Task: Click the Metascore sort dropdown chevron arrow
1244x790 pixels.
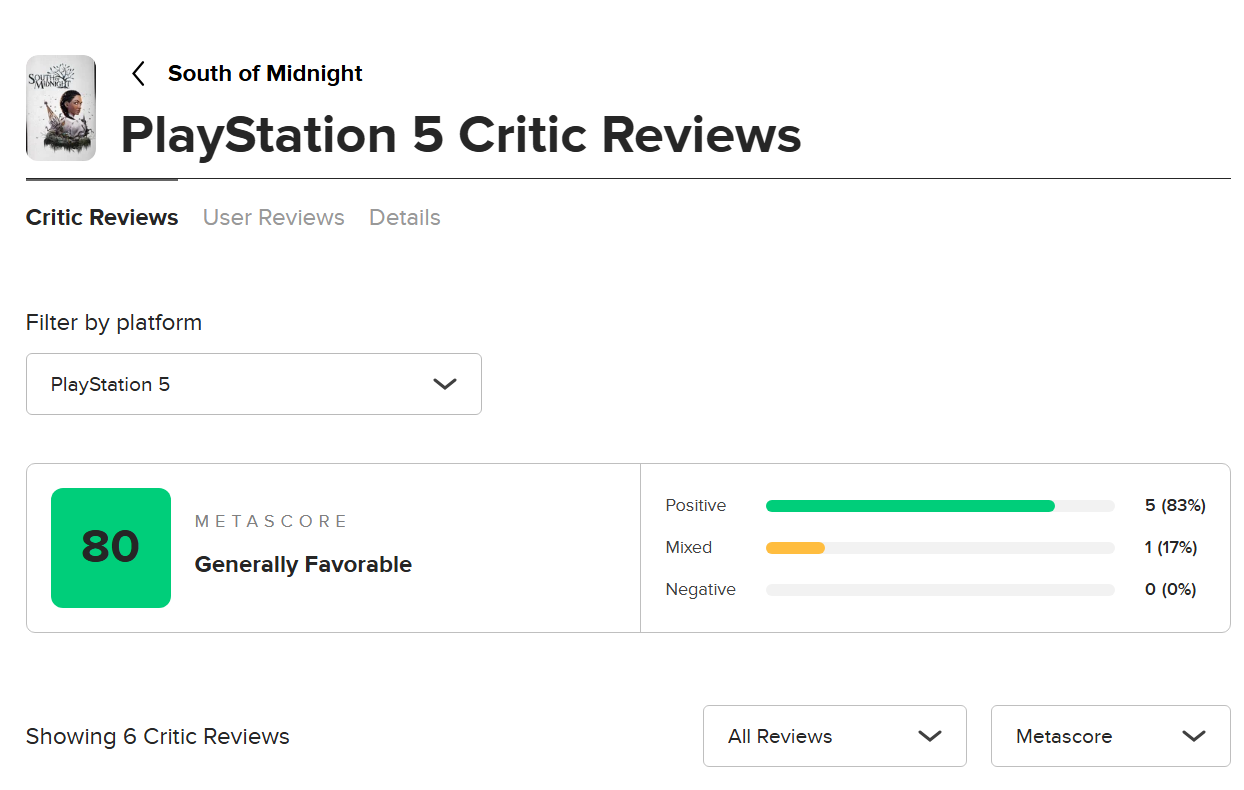Action: (1194, 737)
